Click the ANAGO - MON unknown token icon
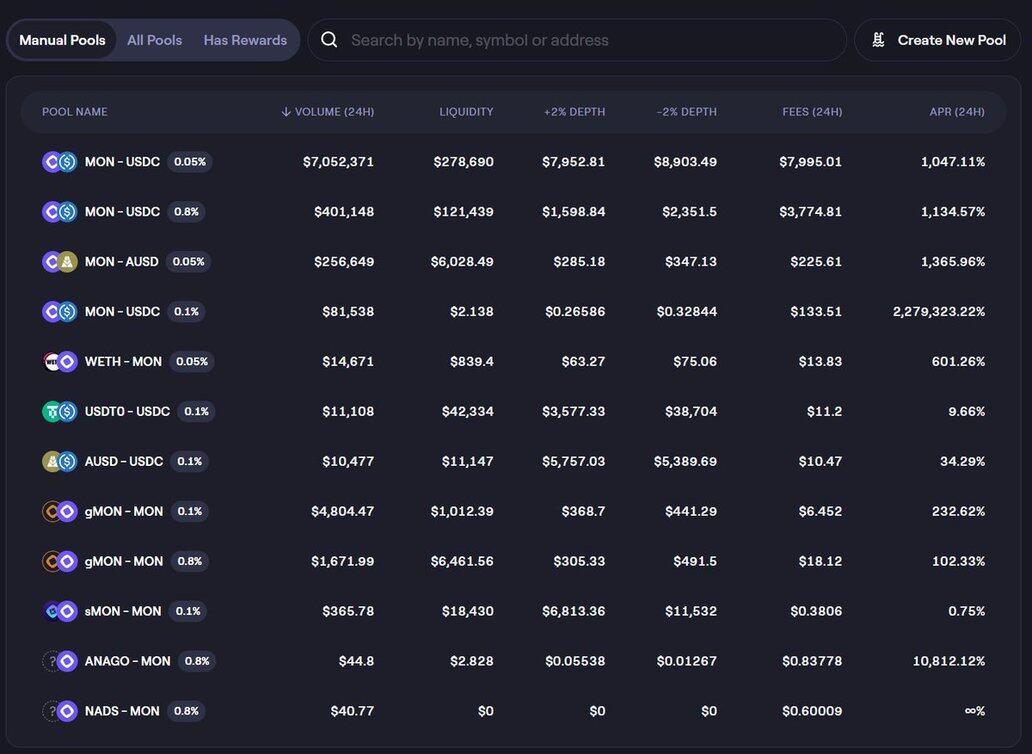1032x754 pixels. coord(52,661)
